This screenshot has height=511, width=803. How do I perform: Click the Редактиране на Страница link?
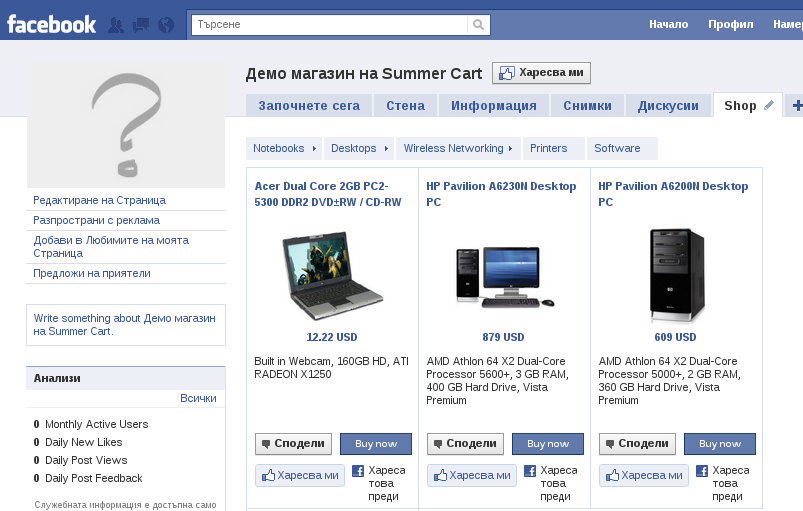(x=99, y=200)
